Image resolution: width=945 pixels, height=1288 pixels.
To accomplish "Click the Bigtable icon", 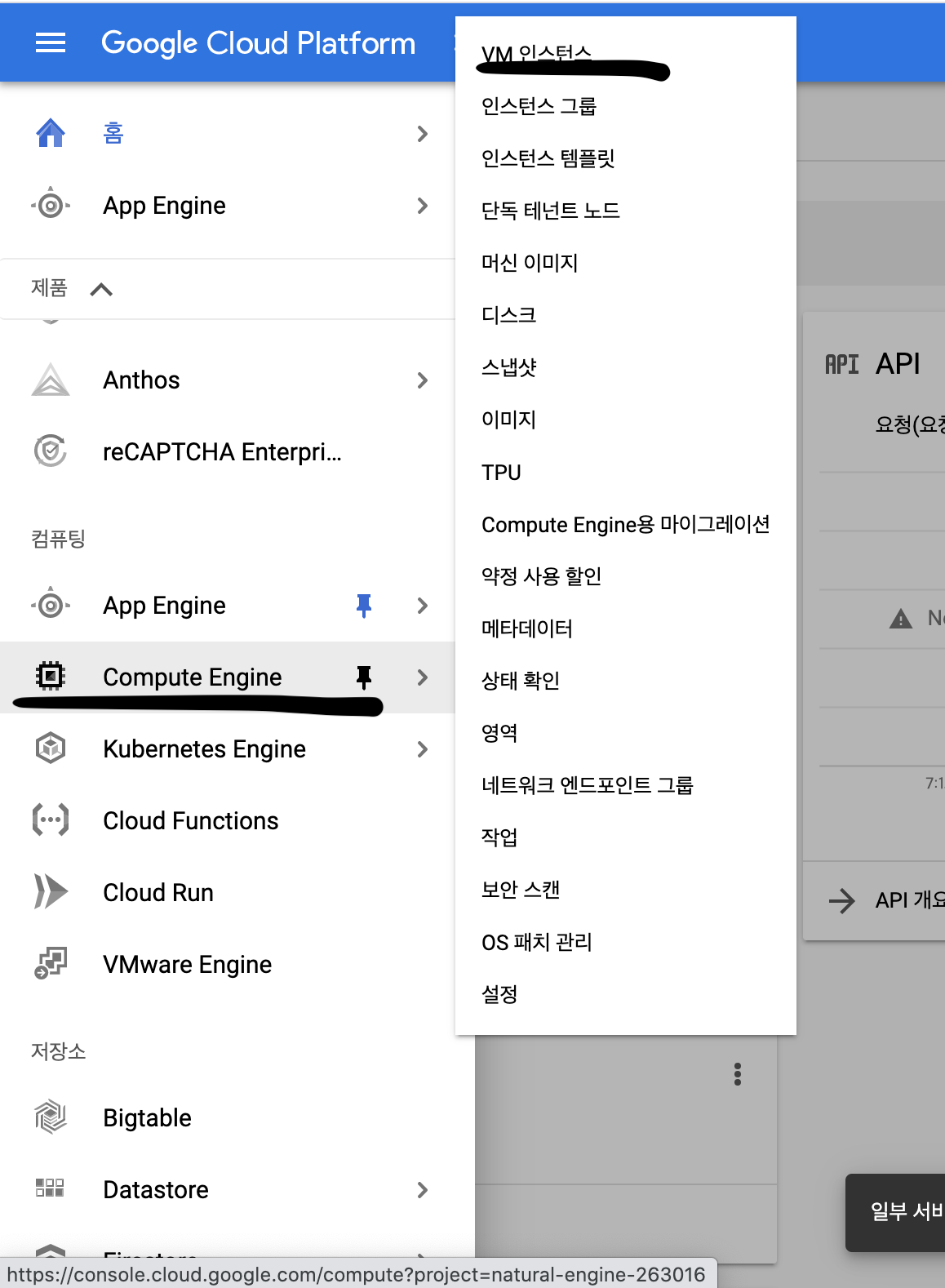I will tap(51, 1117).
